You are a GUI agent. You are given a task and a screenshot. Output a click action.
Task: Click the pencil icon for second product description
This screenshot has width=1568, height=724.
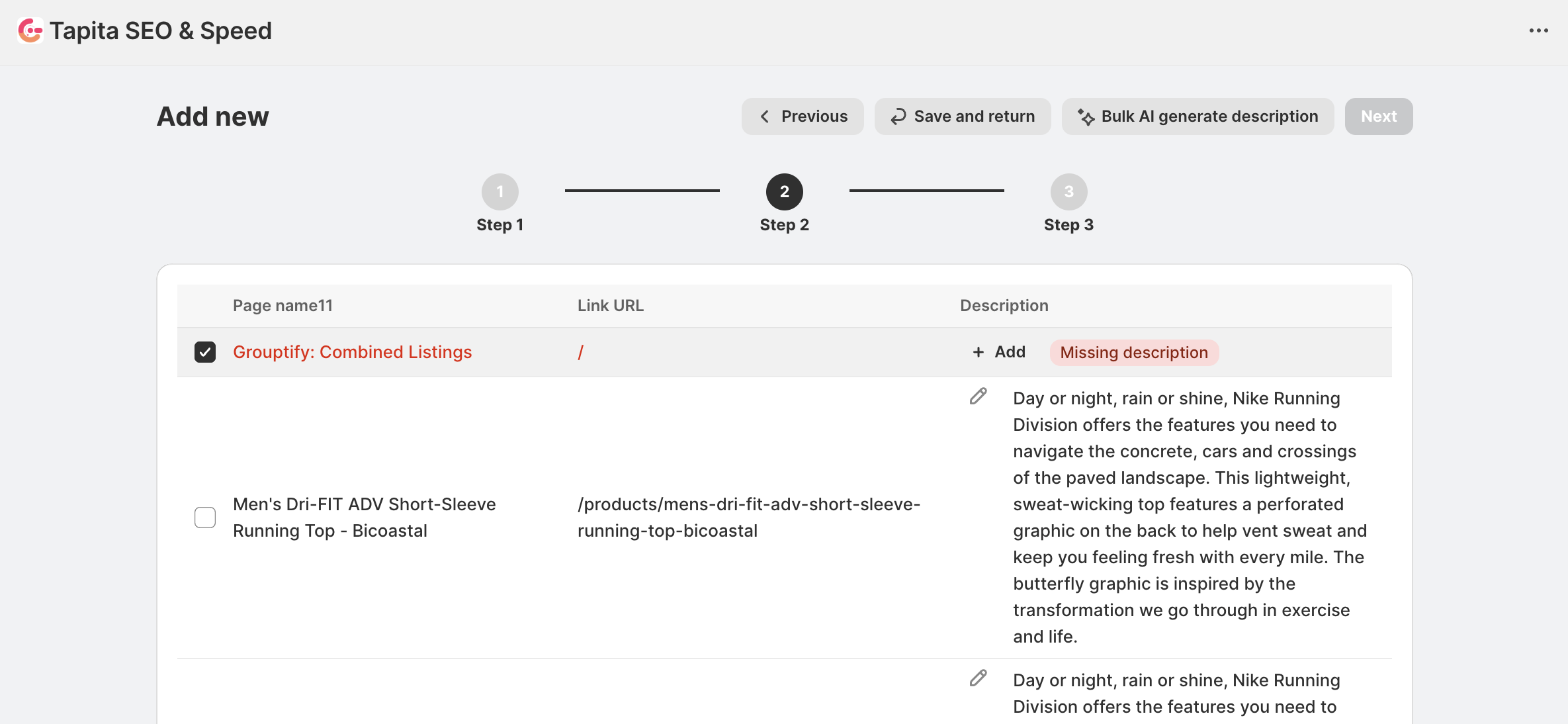(x=978, y=678)
